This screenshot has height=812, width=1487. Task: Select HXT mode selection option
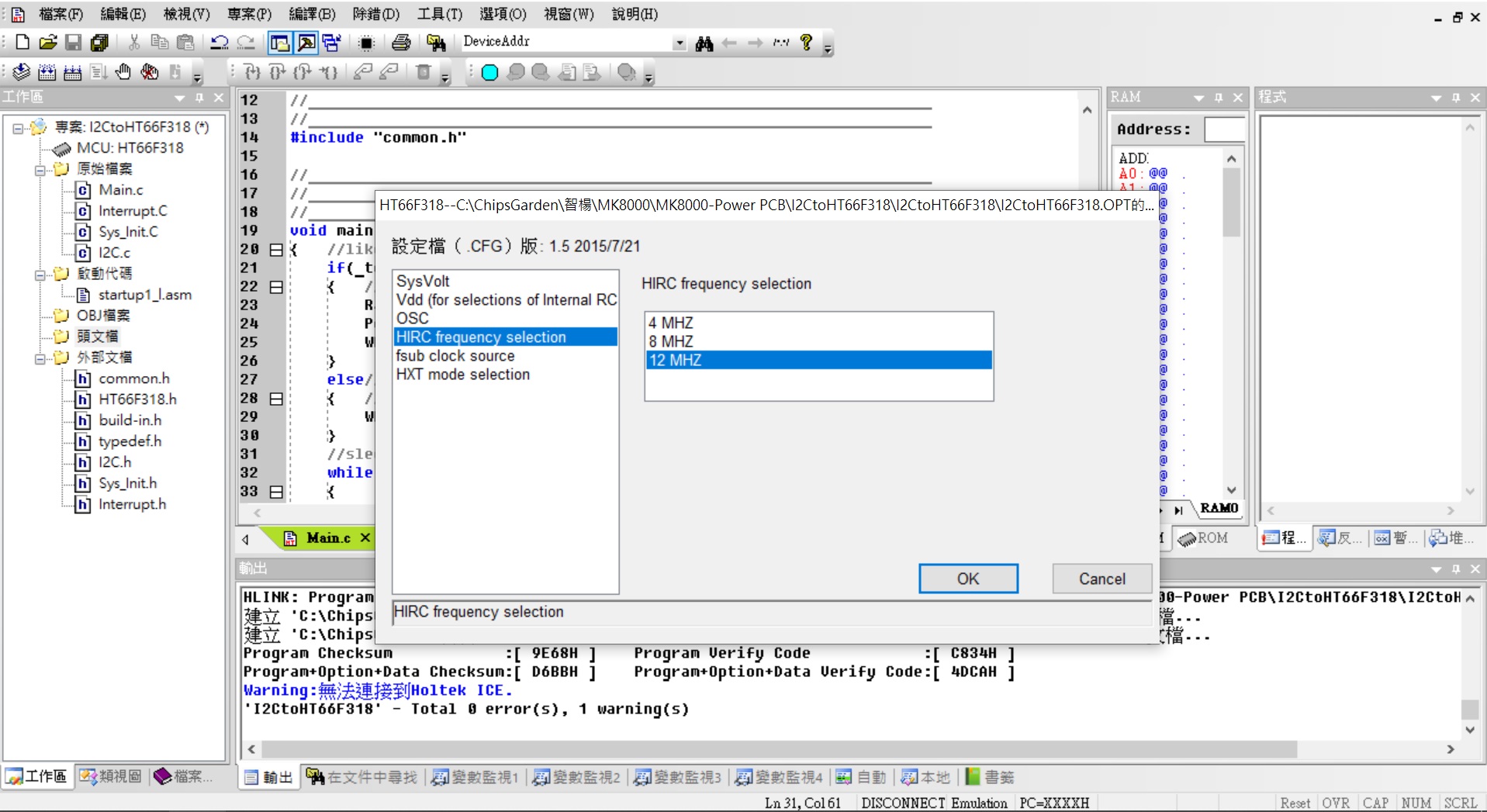click(506, 374)
